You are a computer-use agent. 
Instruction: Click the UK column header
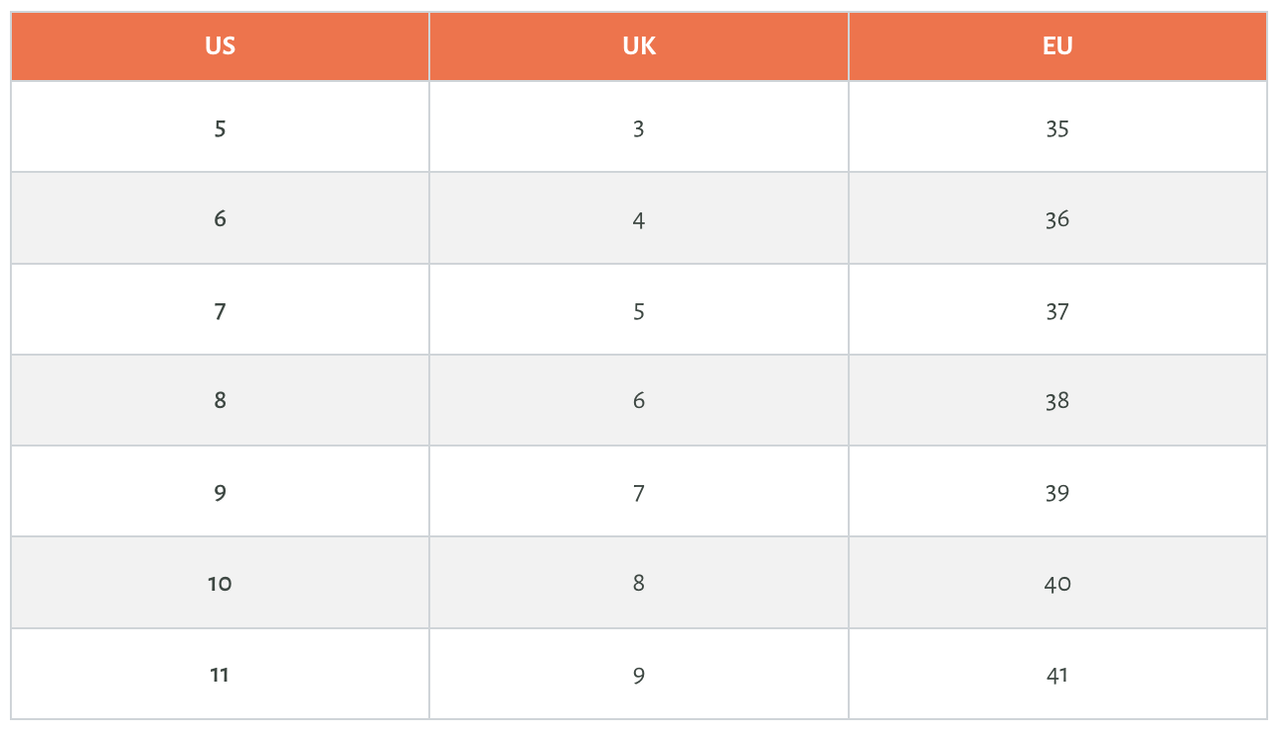coord(639,46)
